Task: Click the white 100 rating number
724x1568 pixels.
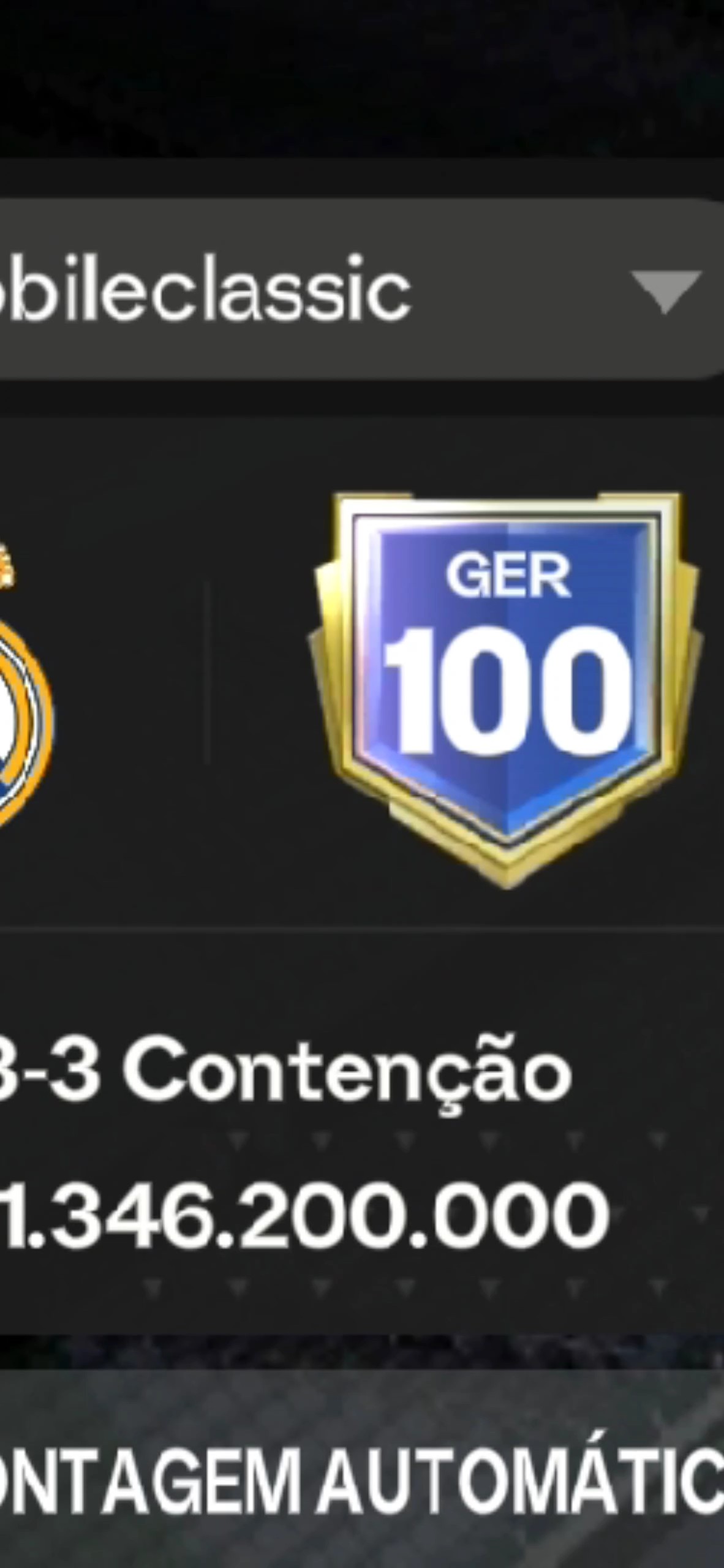Action: (507, 690)
